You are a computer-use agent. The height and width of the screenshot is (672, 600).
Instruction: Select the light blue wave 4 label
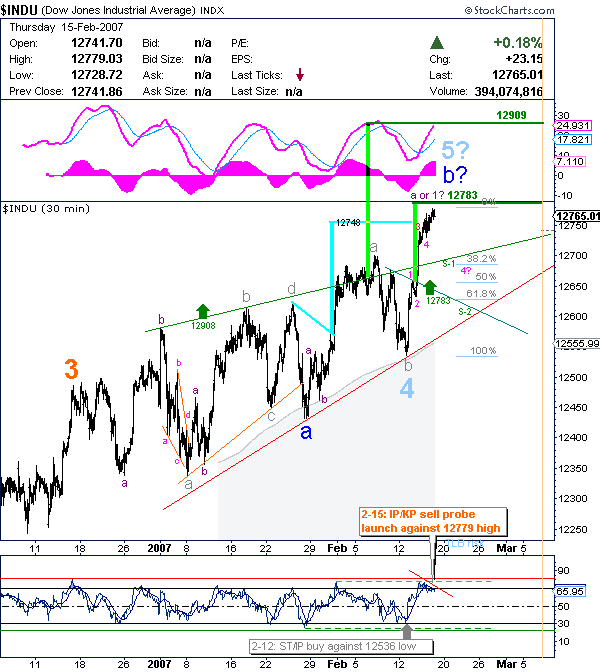point(407,389)
